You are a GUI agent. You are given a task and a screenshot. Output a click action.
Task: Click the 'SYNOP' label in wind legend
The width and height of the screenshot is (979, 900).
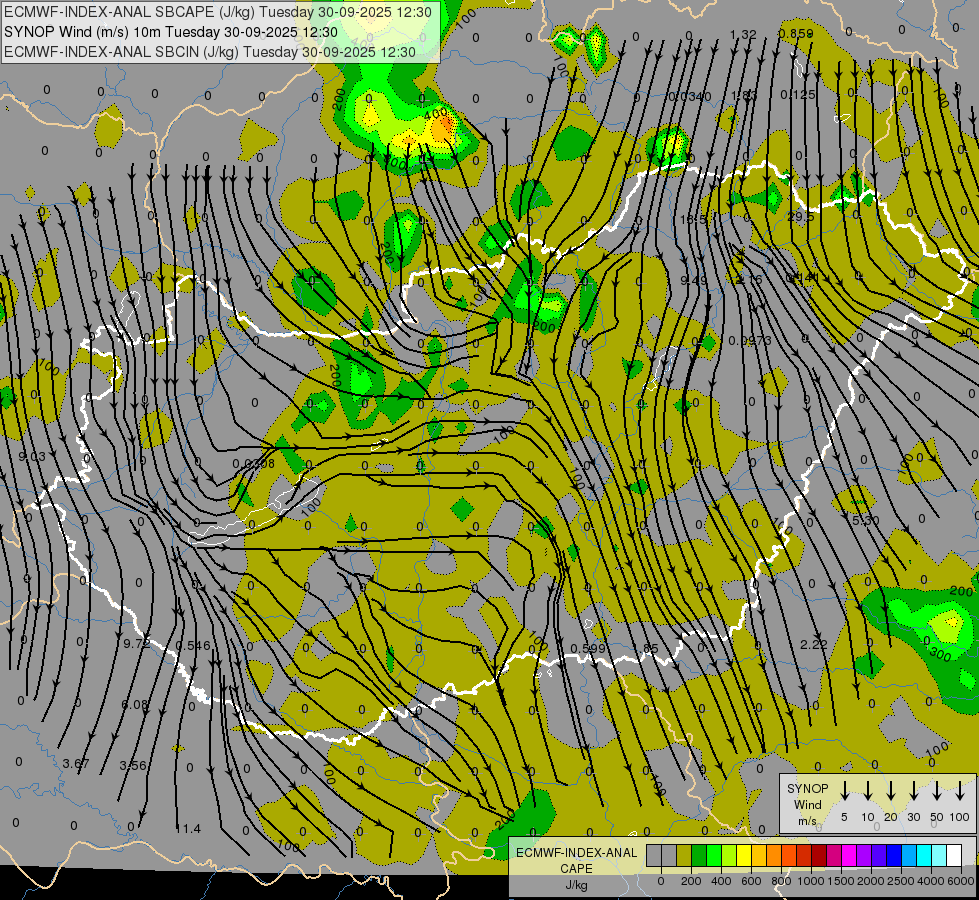807,788
